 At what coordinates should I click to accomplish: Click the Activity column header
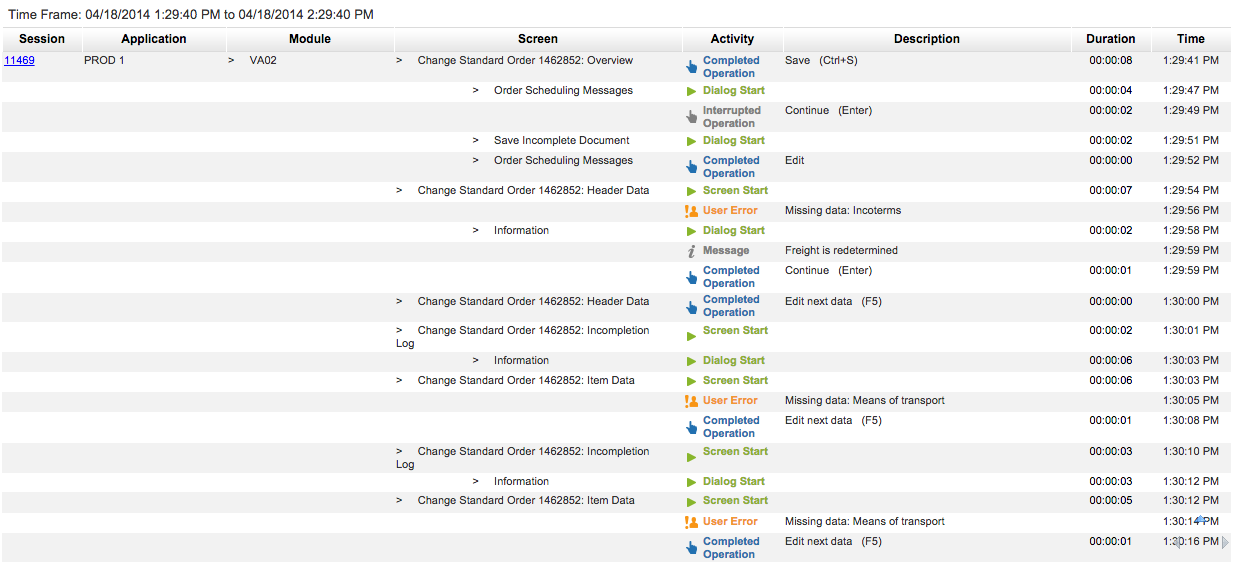[732, 39]
